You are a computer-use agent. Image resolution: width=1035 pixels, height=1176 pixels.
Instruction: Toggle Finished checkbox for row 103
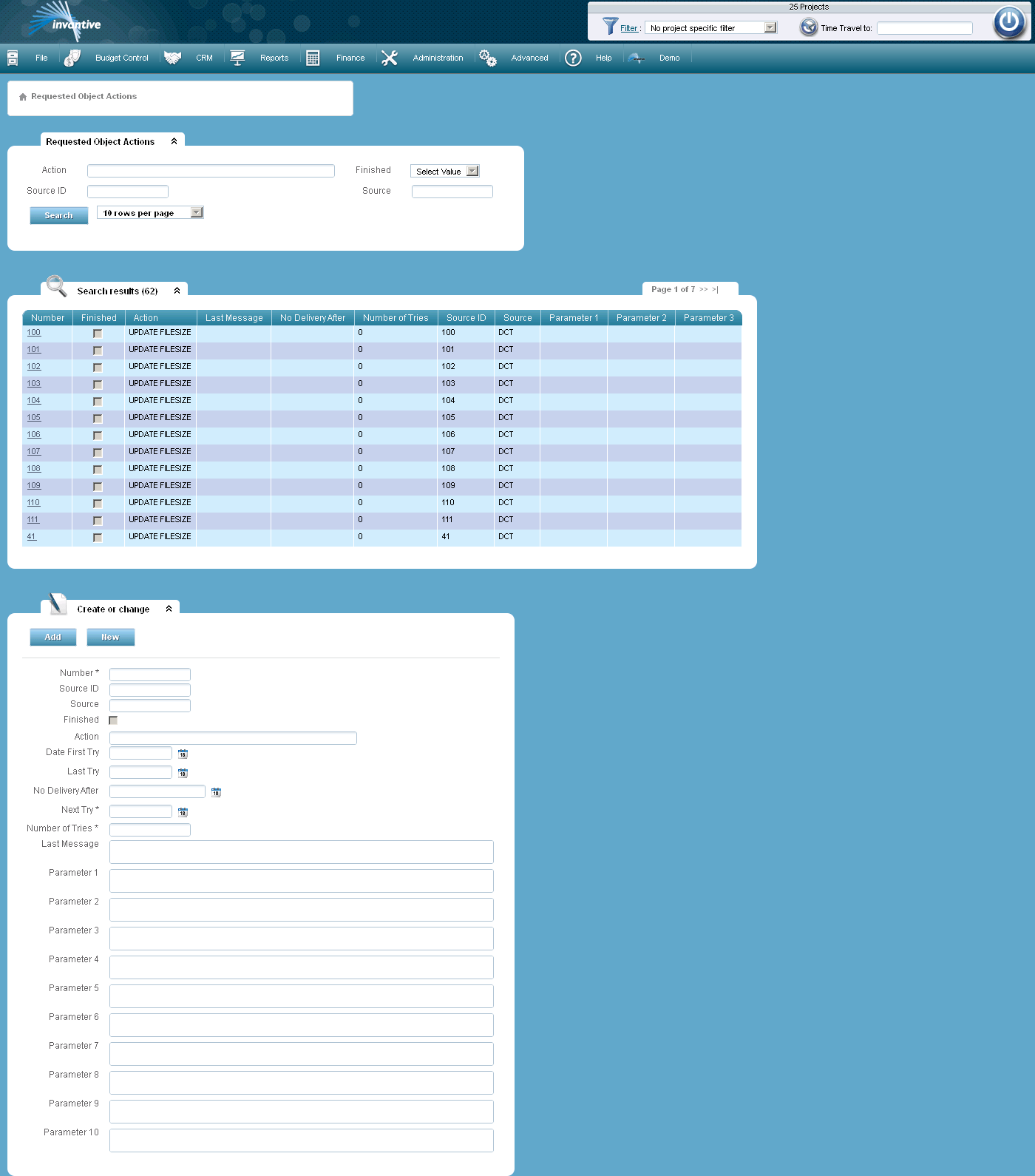[x=98, y=385]
